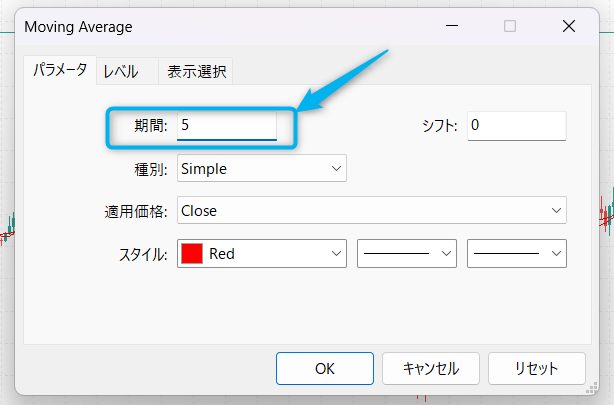
Task: Select the パラメータ tab
Action: (x=60, y=71)
